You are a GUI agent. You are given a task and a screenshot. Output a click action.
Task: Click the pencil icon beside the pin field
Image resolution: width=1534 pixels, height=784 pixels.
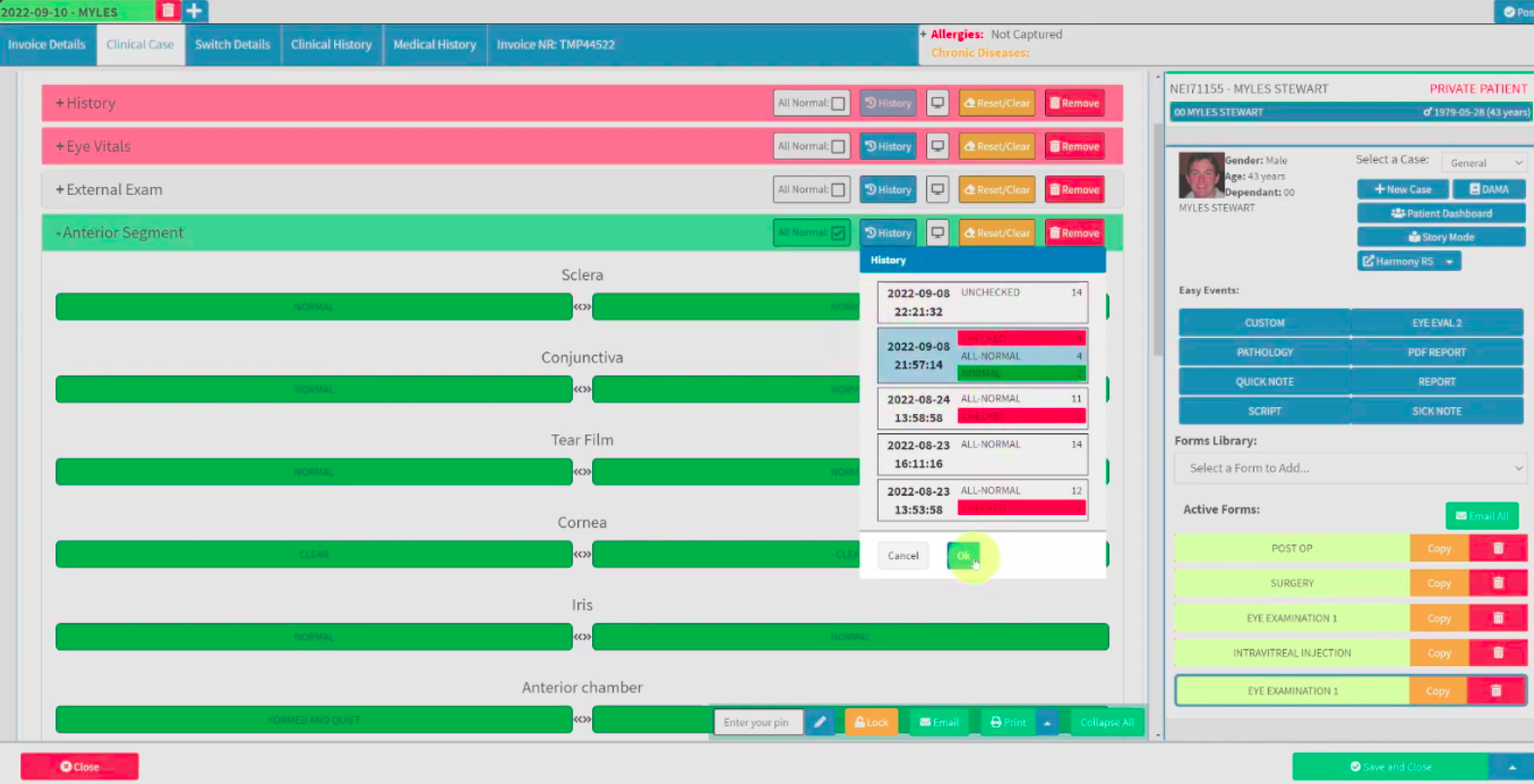tap(820, 722)
